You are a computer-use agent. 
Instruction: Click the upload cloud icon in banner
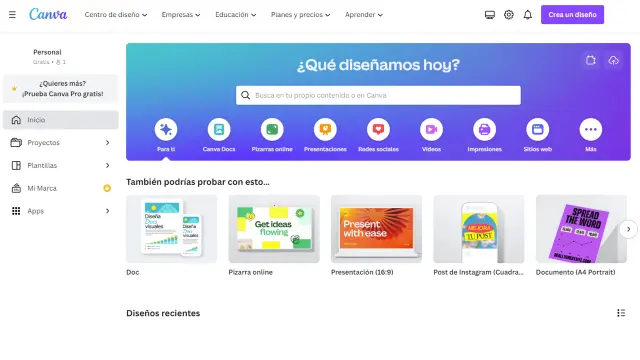[613, 60]
